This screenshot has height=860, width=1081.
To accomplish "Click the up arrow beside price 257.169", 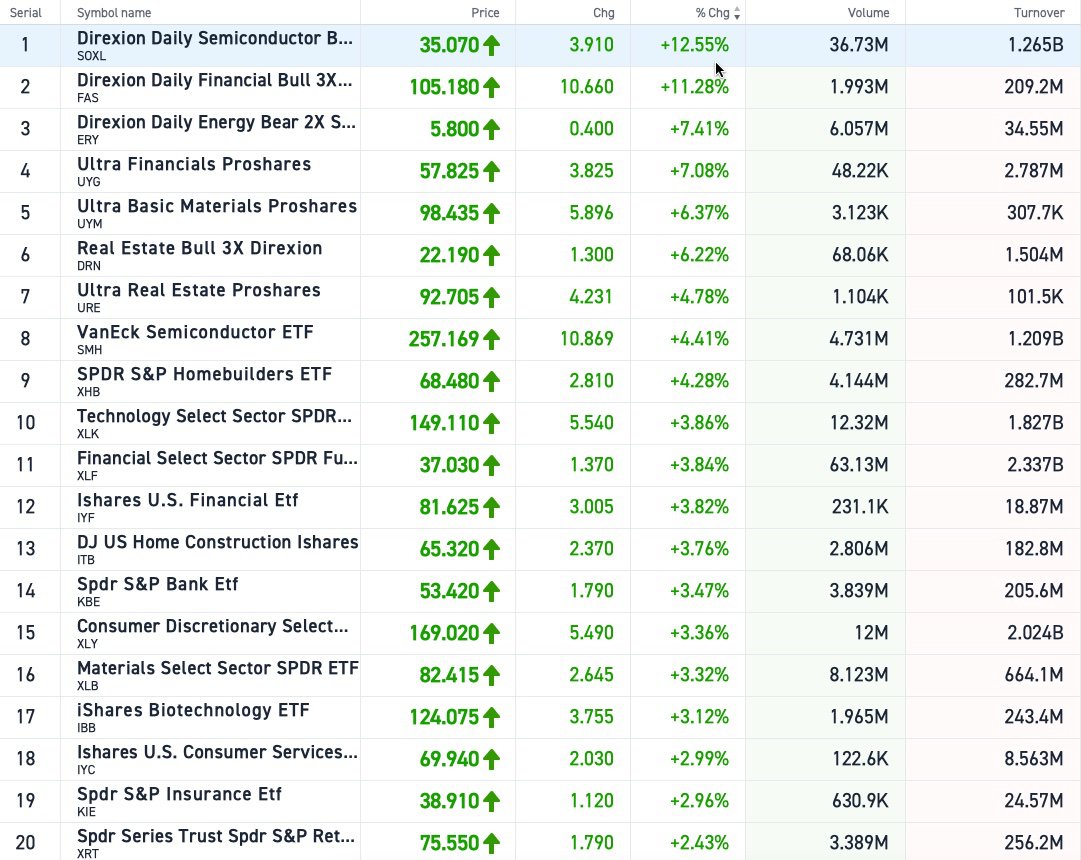I will [x=491, y=339].
